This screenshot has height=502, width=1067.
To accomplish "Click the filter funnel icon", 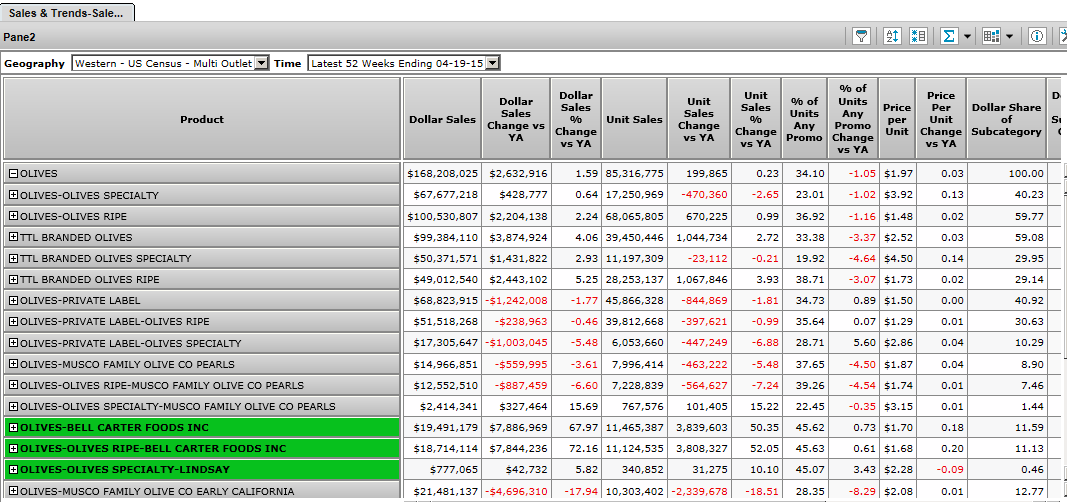I will pyautogui.click(x=860, y=36).
